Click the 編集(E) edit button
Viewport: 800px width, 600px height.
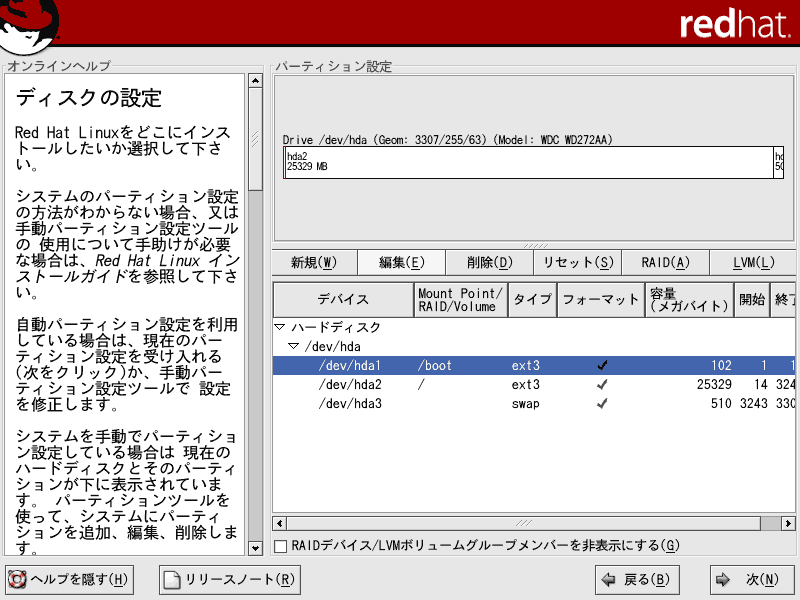402,263
